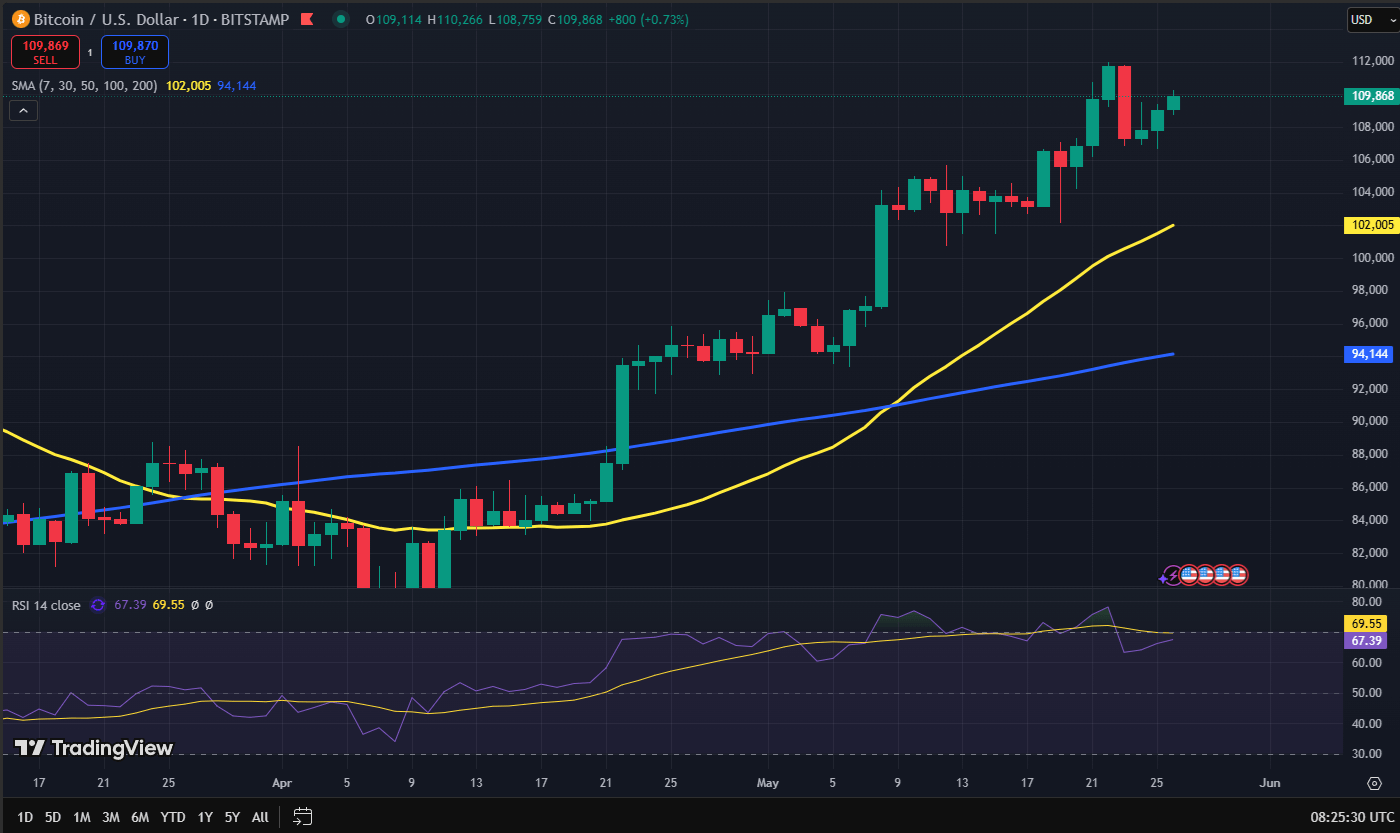Image resolution: width=1400 pixels, height=833 pixels.
Task: Click the purple RSI value 67.39 in legend
Action: [x=131, y=604]
